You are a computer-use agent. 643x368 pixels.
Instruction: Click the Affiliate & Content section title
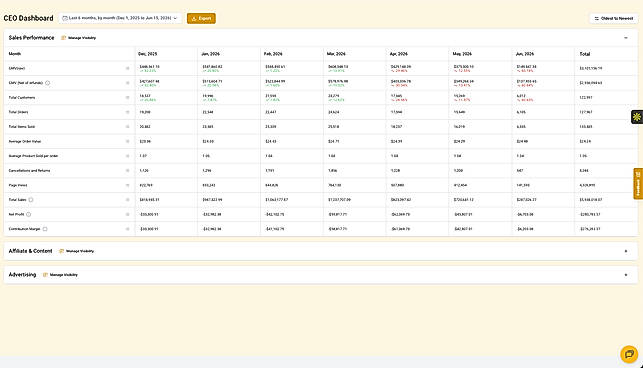point(30,251)
